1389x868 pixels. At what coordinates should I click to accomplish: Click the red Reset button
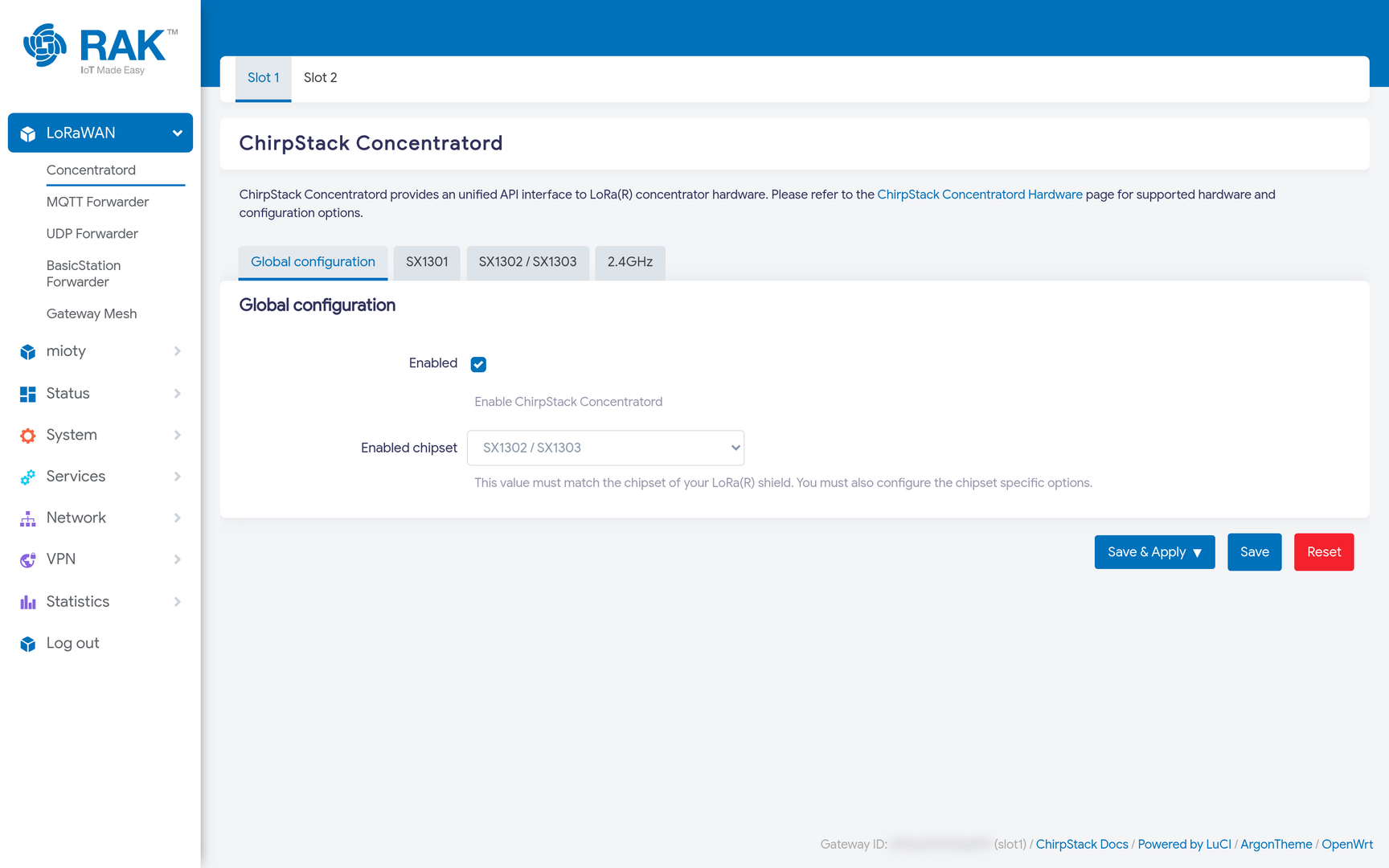point(1323,552)
